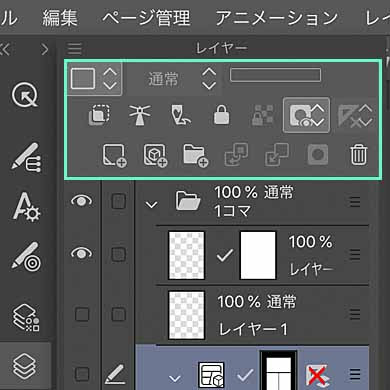Open the ページ管理 menu

(x=146, y=18)
